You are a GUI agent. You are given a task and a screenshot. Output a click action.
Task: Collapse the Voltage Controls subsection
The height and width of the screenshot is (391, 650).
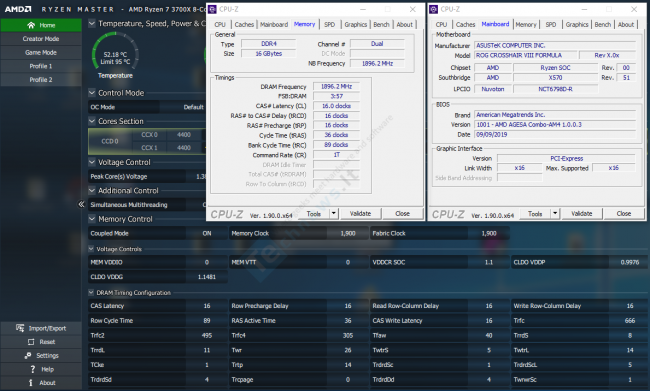[x=91, y=249]
